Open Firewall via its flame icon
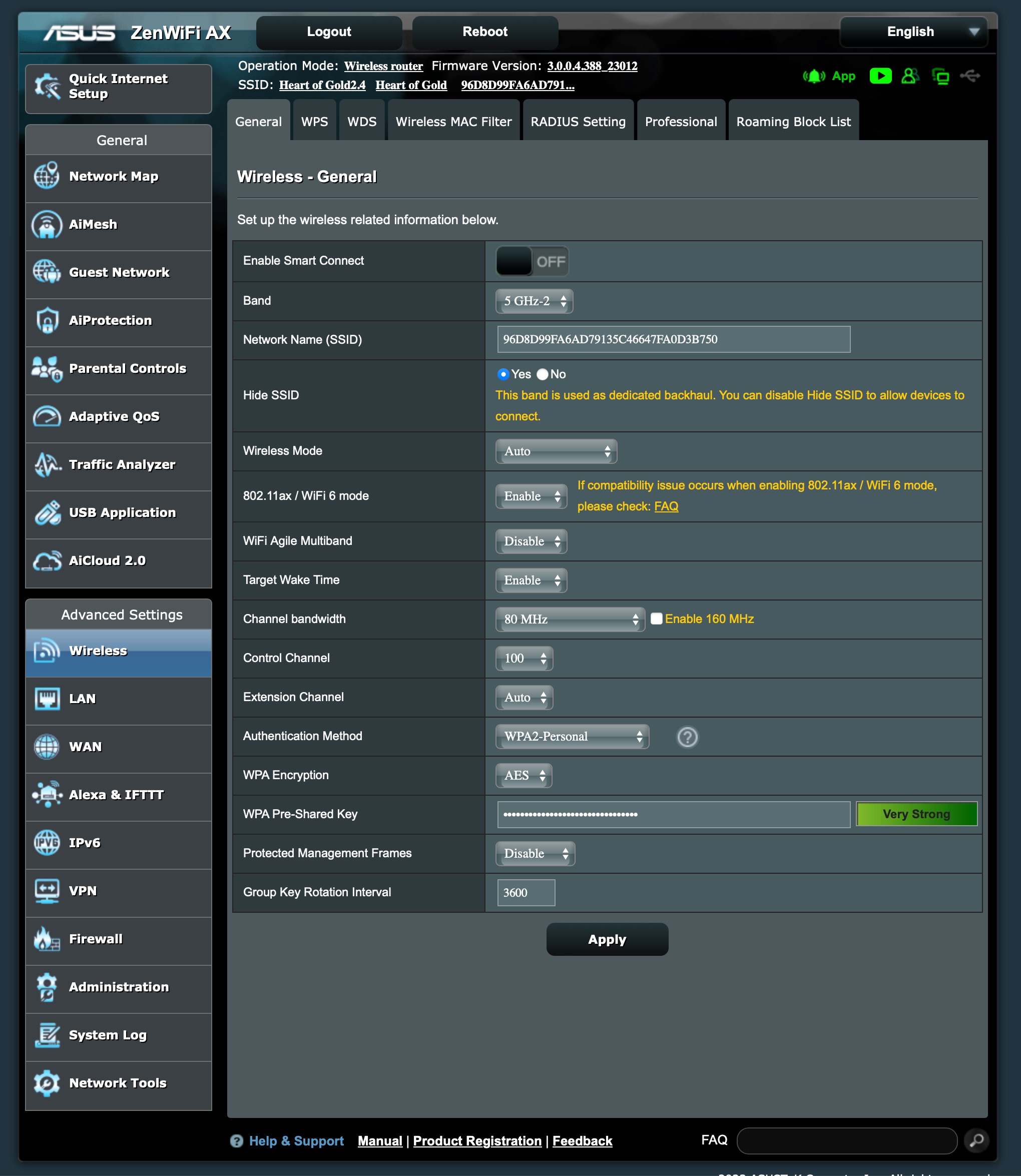Viewport: 1021px width, 1176px height. (x=47, y=939)
